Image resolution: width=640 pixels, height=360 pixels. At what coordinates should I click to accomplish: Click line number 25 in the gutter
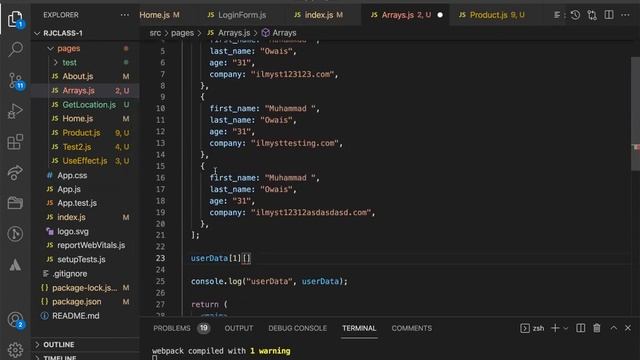tap(160, 281)
